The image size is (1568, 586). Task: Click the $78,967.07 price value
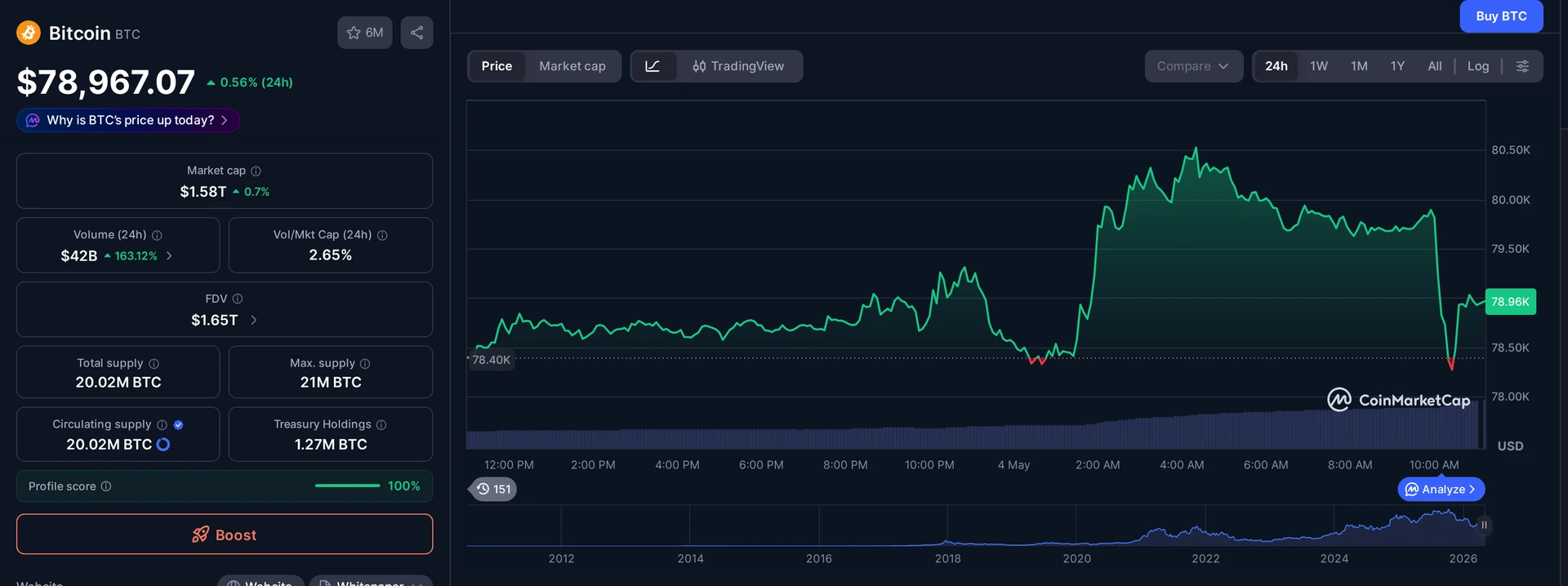click(106, 82)
